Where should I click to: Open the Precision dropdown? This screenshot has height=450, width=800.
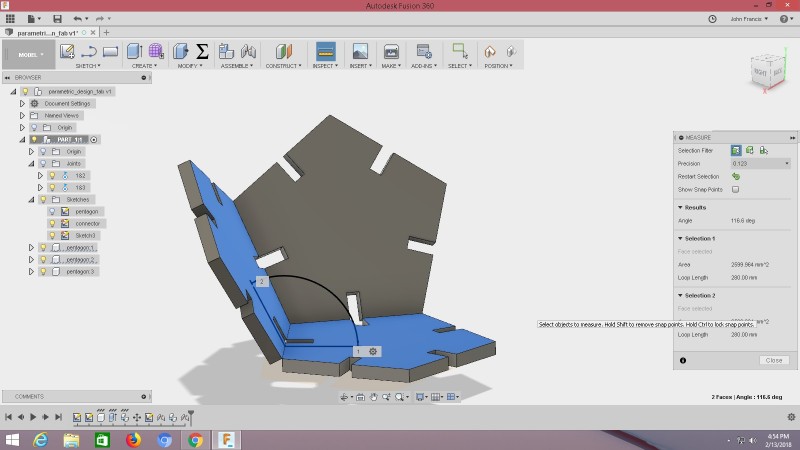point(760,163)
